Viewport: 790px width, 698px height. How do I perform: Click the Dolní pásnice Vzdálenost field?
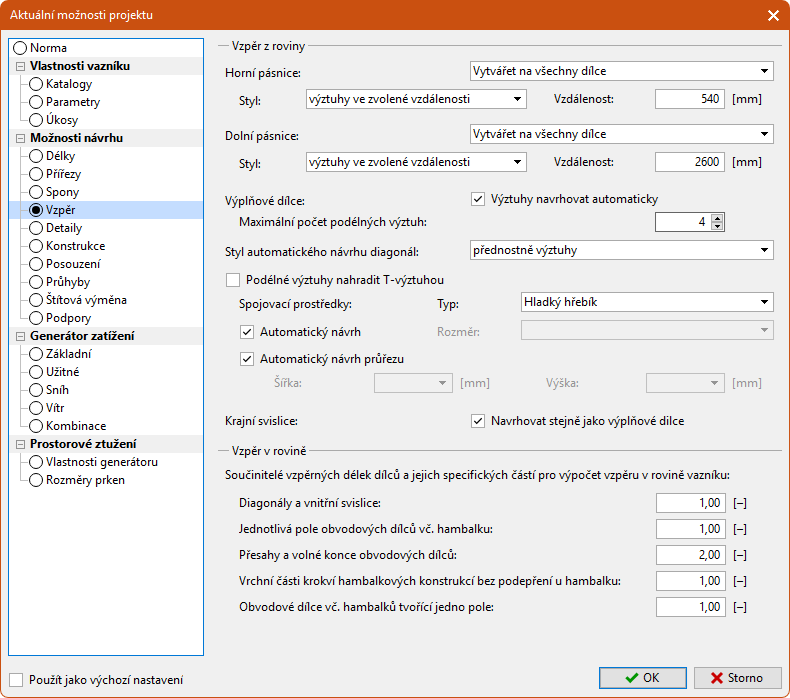coord(690,162)
